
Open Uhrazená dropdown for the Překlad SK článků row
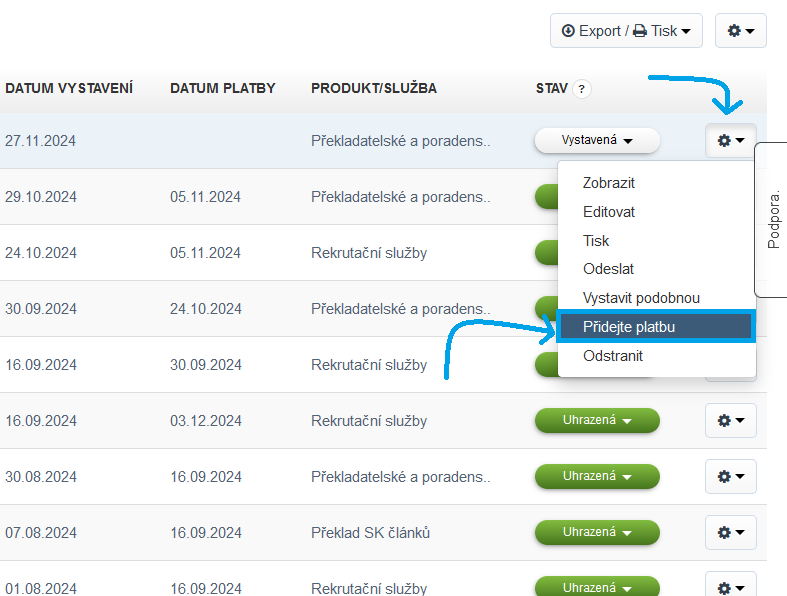(x=597, y=532)
